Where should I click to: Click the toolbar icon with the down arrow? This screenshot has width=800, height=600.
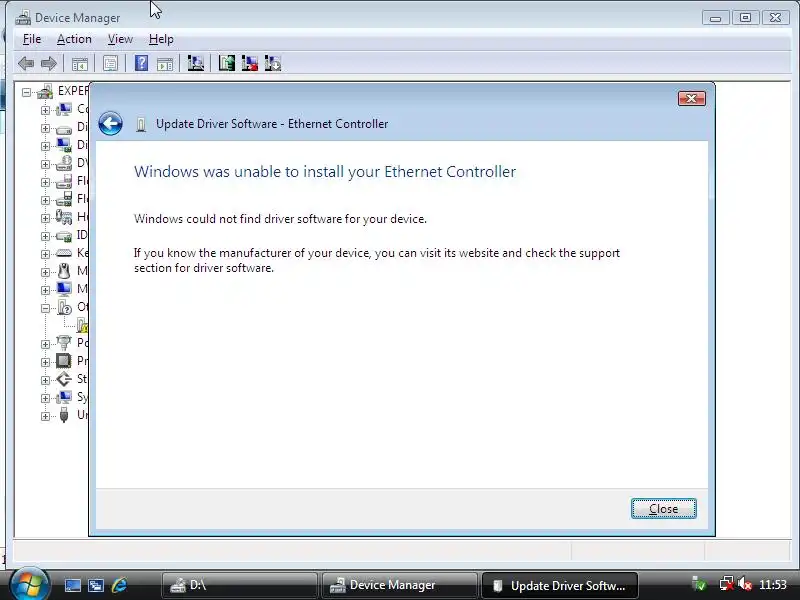click(x=273, y=63)
